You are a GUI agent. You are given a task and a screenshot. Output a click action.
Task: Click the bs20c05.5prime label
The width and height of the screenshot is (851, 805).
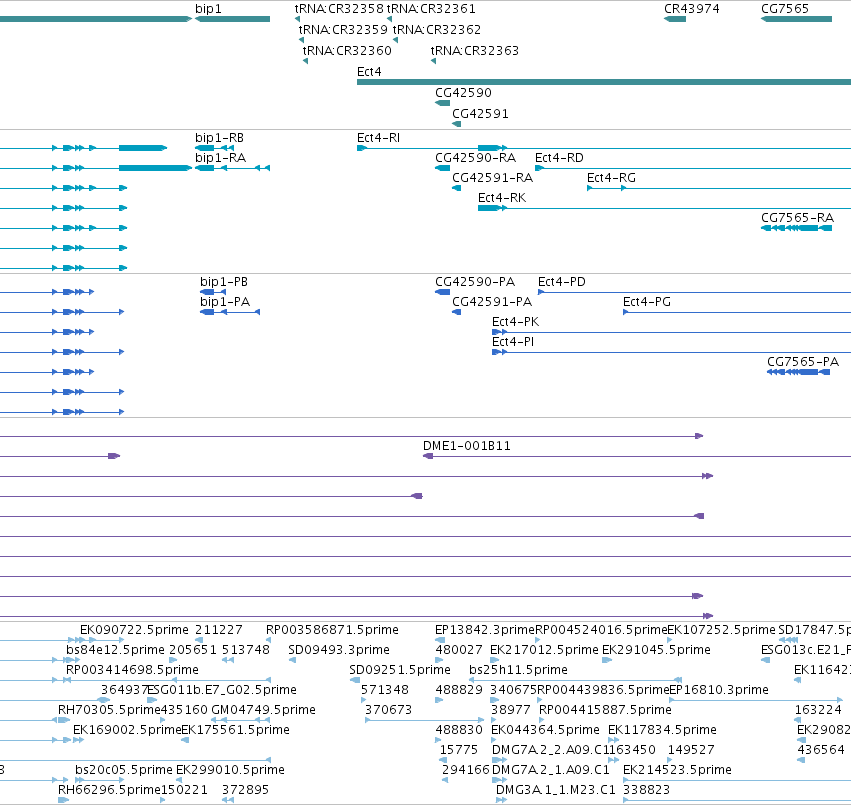click(x=124, y=771)
